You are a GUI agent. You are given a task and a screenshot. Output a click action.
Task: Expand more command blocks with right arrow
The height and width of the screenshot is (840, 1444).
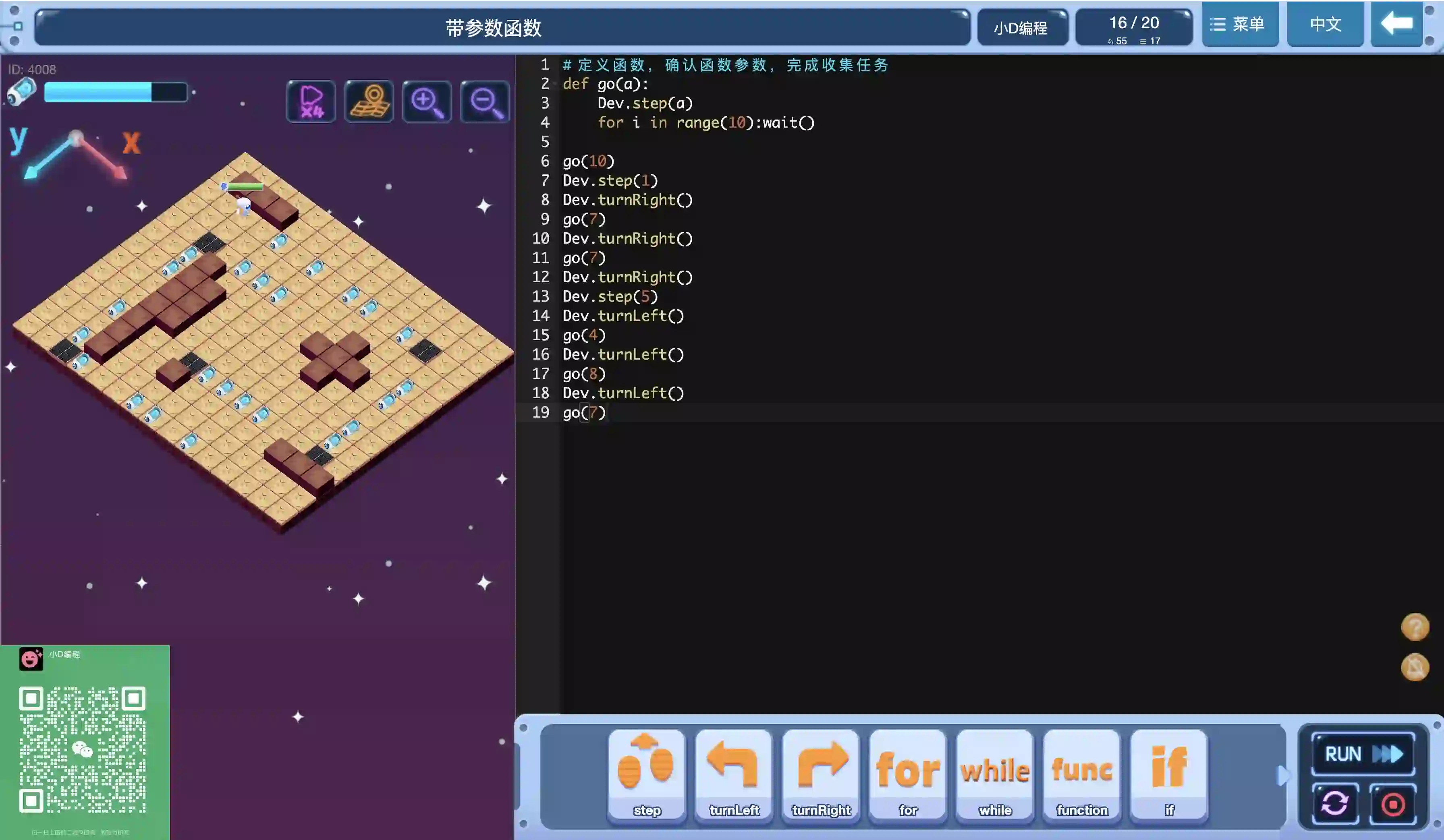tap(1282, 775)
